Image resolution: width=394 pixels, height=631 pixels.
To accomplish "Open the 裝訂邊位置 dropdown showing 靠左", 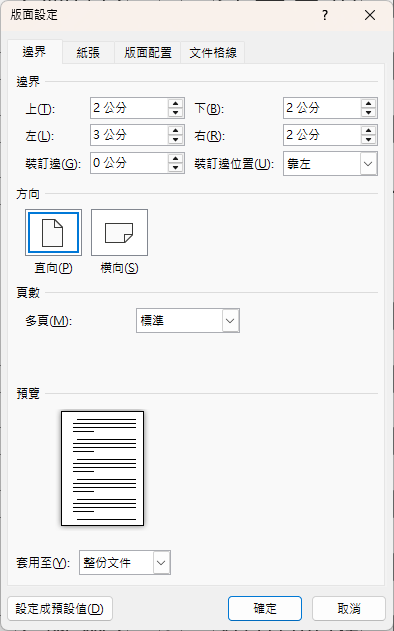I will pyautogui.click(x=330, y=164).
